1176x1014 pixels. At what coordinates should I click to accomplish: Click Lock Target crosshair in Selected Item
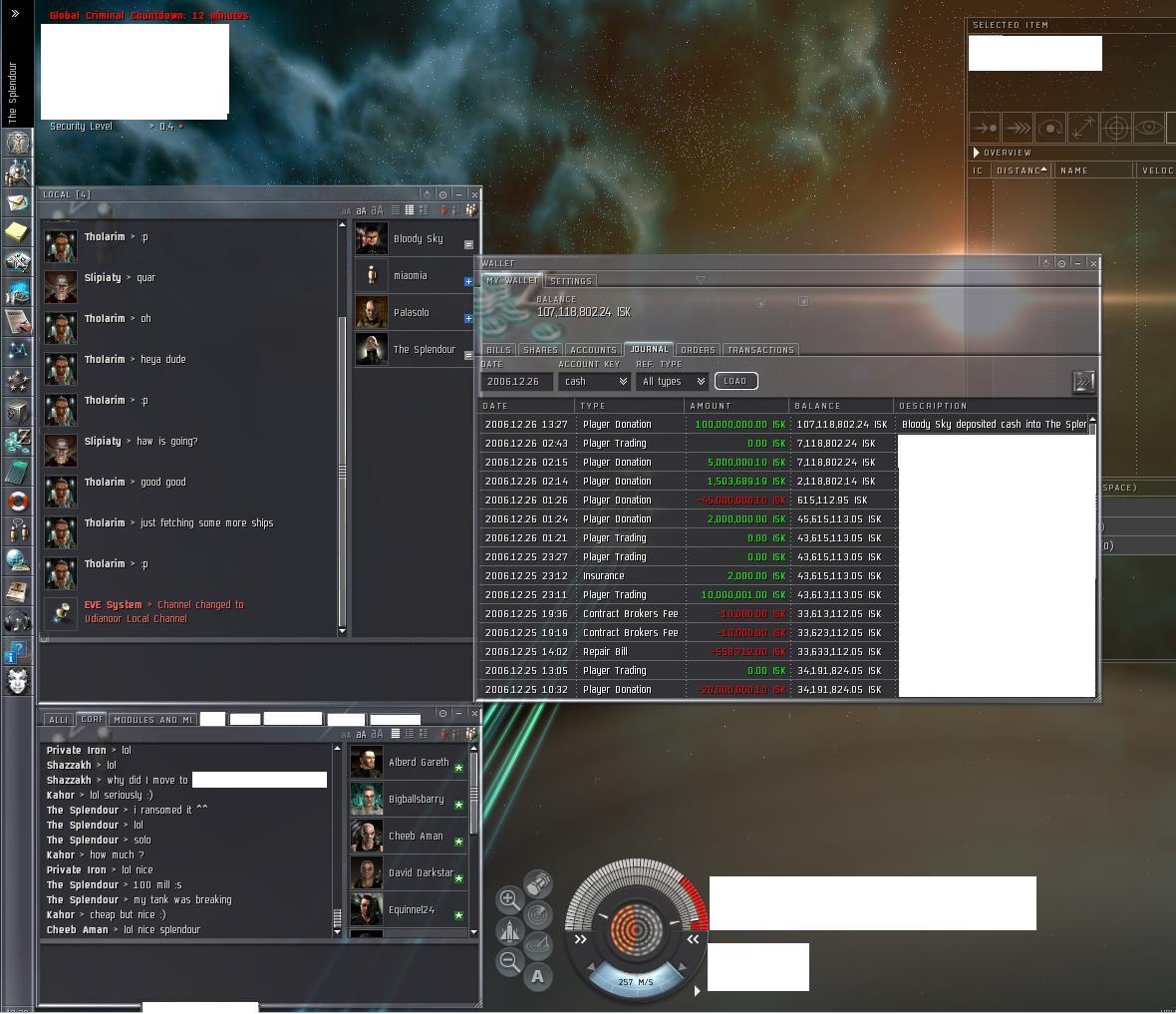pyautogui.click(x=1116, y=128)
